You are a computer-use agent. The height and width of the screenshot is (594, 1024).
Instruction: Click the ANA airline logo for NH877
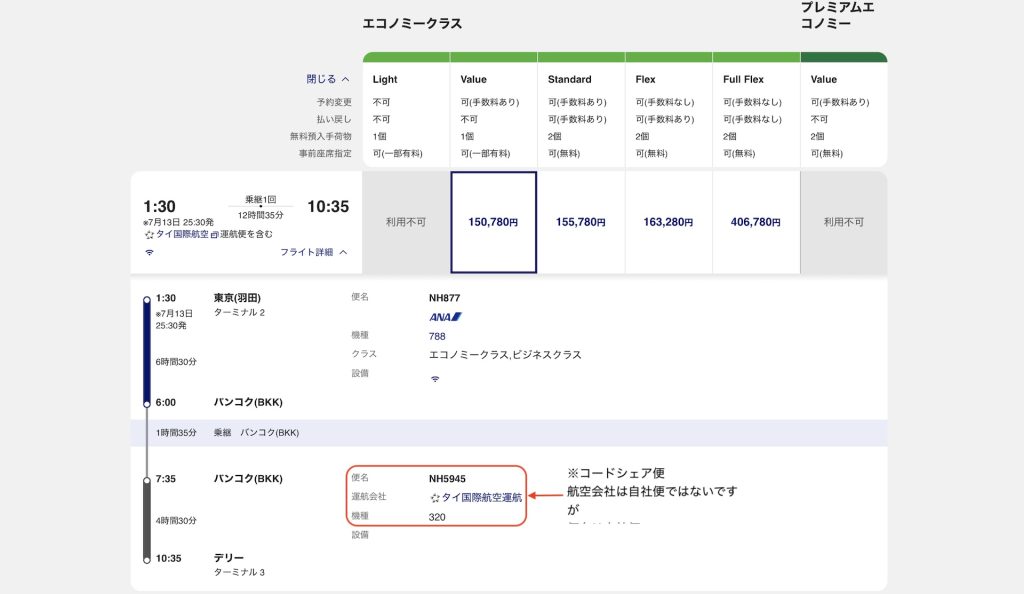pos(445,317)
